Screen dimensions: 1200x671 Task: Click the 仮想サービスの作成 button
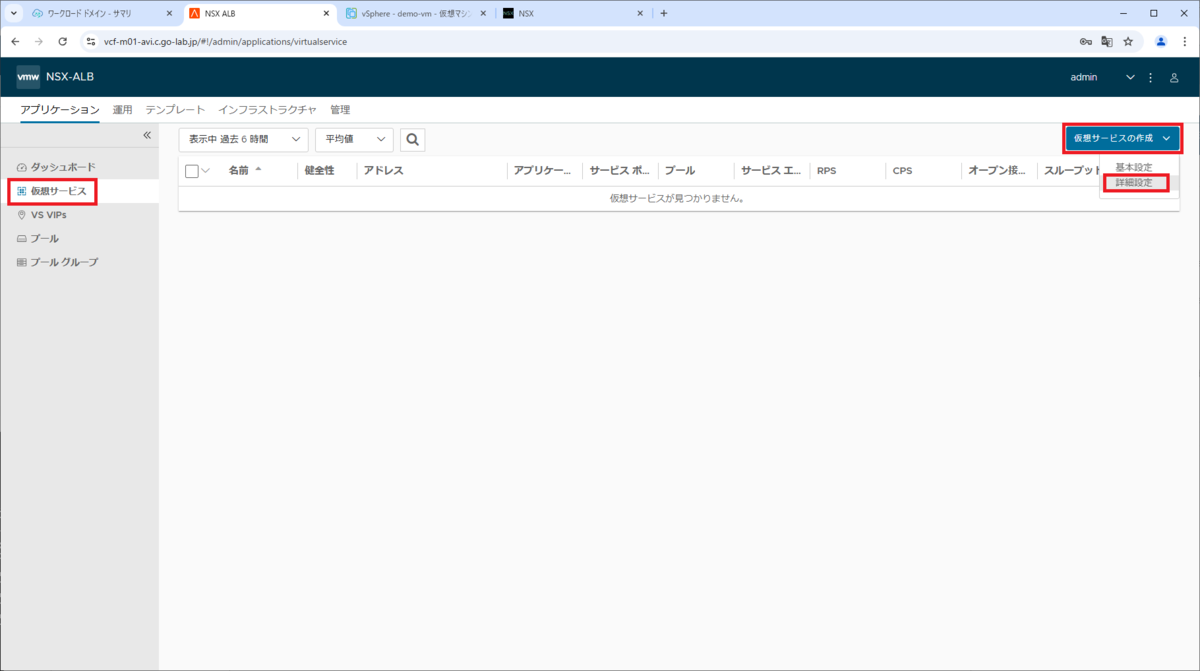(1122, 138)
